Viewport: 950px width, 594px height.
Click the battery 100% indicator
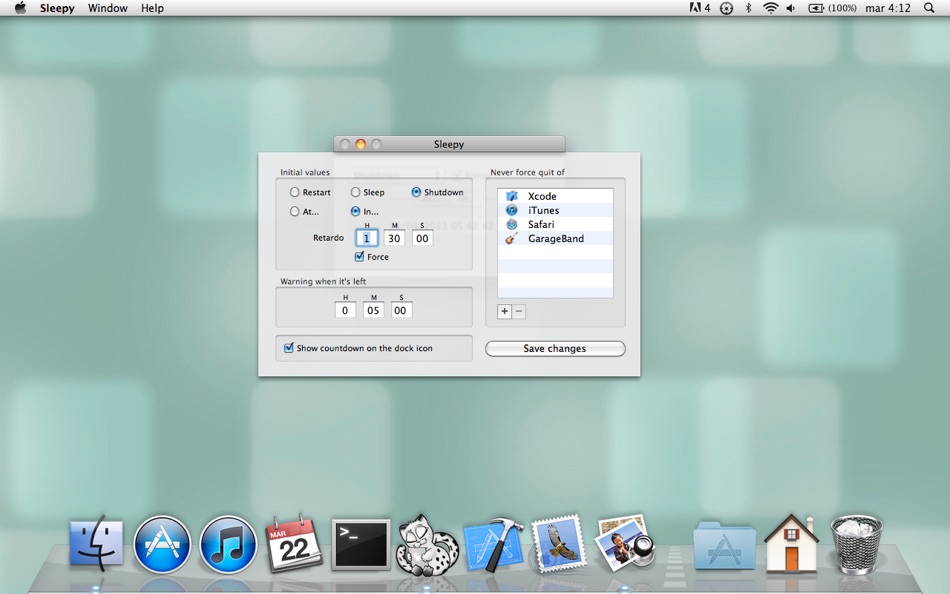pos(832,8)
